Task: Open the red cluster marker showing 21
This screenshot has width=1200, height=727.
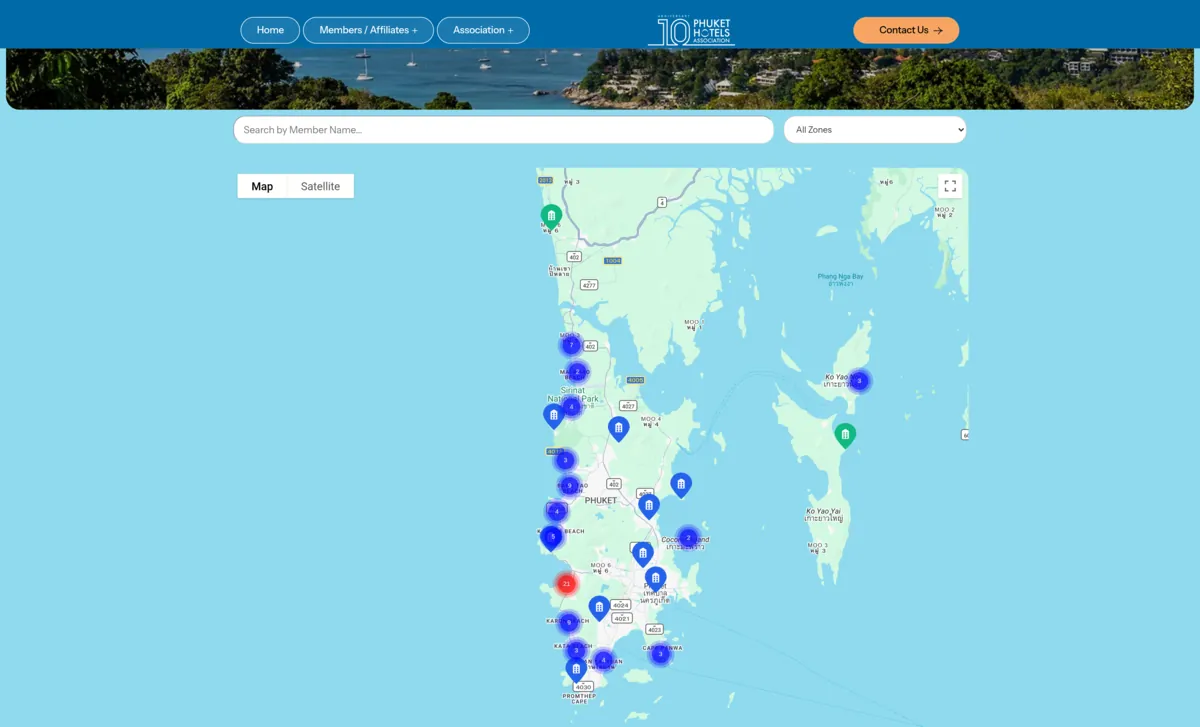Action: coord(567,583)
